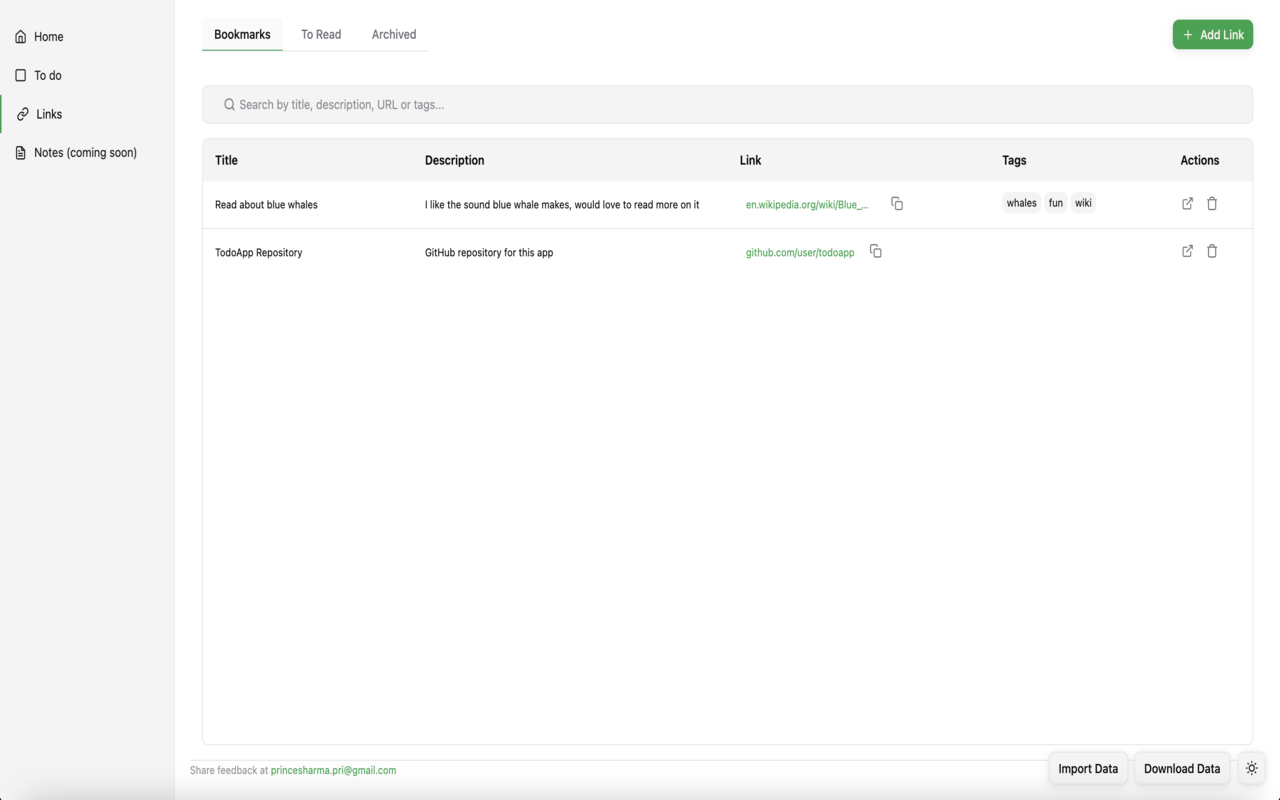Screen dimensions: 1280x800
Task: Click the Link column header
Action: [750, 160]
